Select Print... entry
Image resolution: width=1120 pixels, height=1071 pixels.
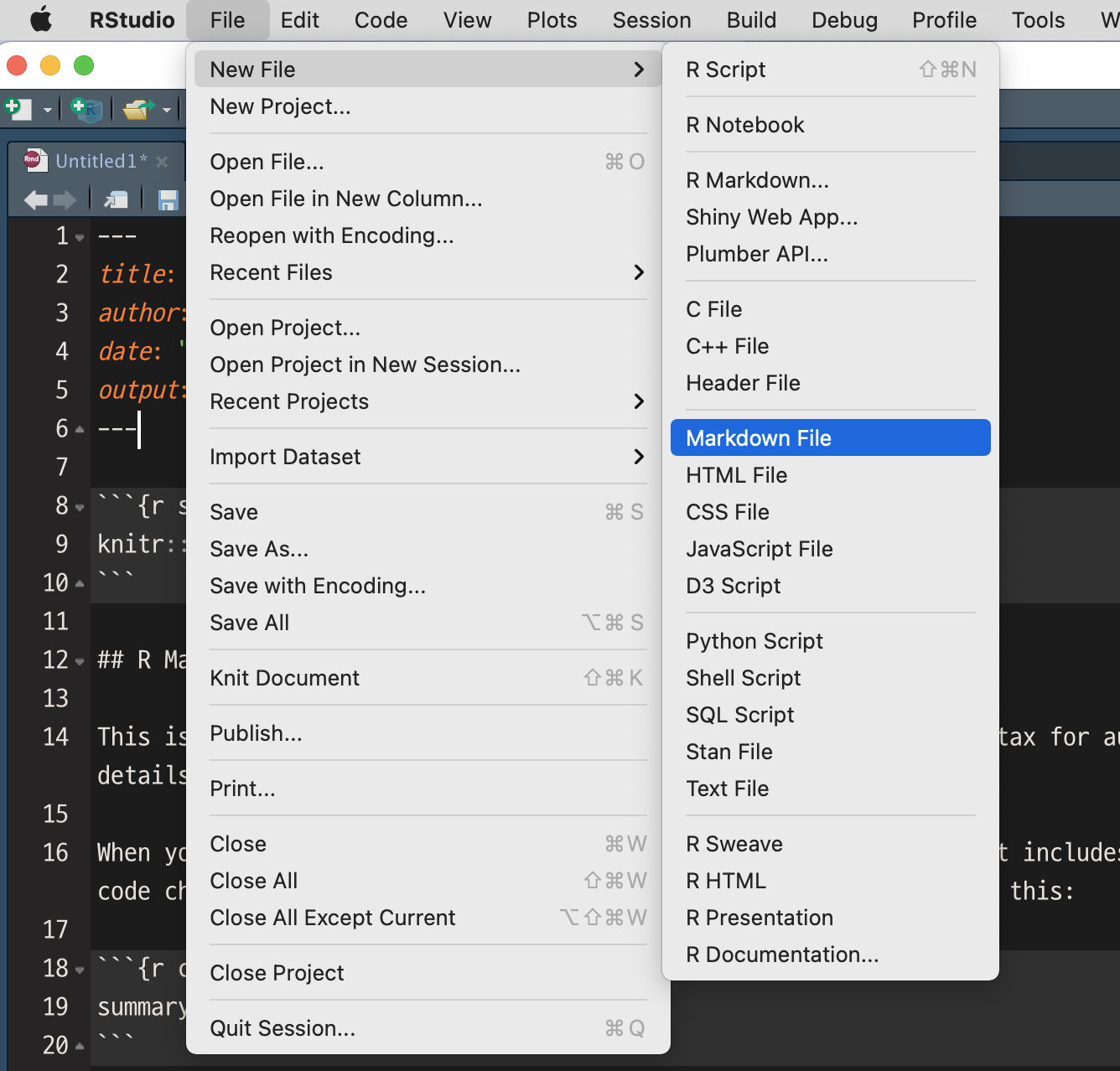pyautogui.click(x=428, y=789)
